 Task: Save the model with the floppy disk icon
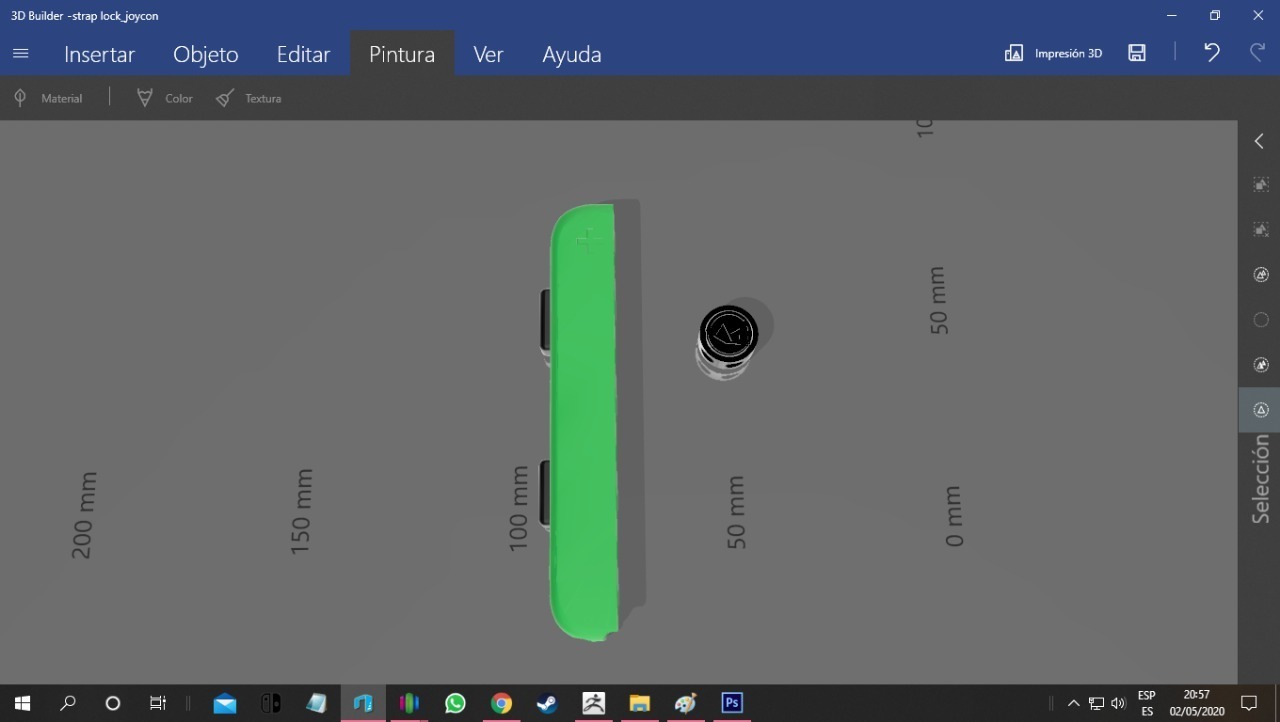point(1137,53)
